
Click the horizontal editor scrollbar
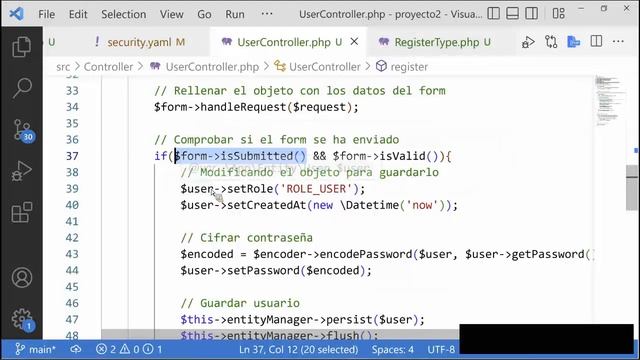point(280,334)
